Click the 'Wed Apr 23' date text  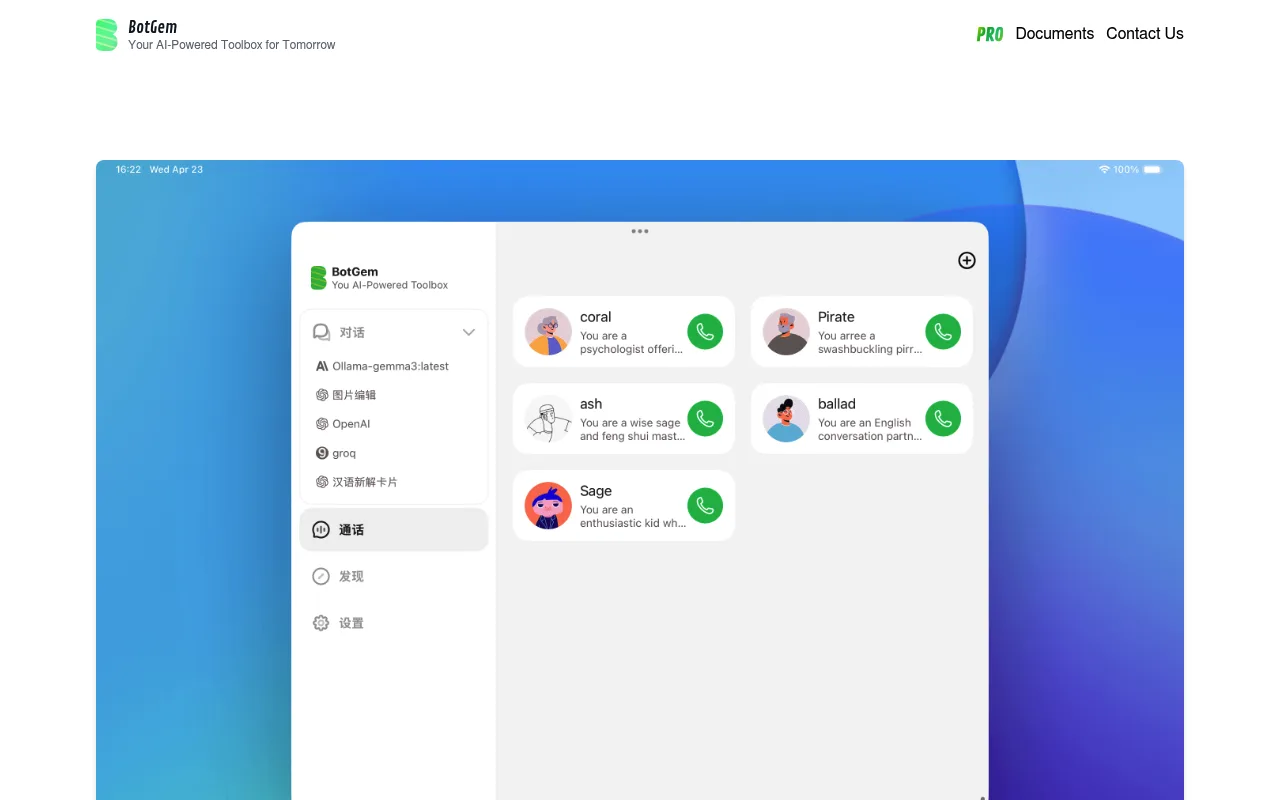point(176,170)
